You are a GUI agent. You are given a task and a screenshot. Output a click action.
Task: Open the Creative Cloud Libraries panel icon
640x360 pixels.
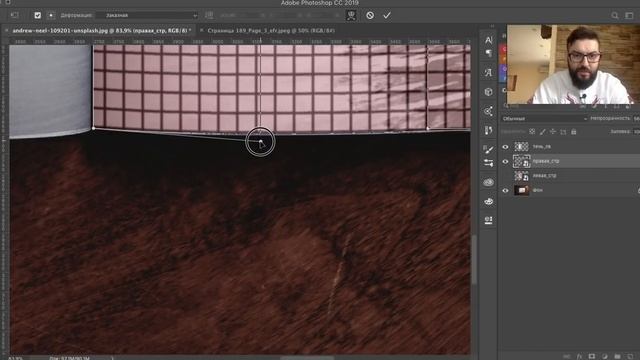(x=489, y=182)
